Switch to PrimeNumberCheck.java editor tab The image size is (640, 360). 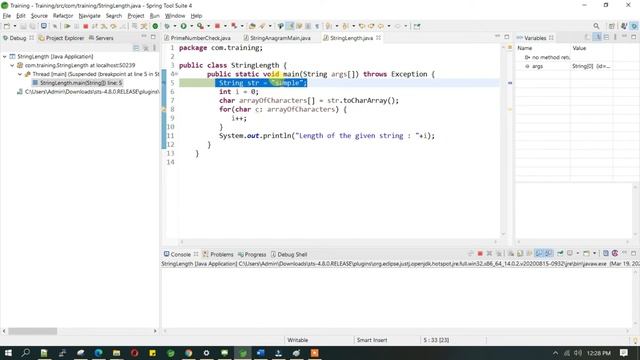(197, 38)
